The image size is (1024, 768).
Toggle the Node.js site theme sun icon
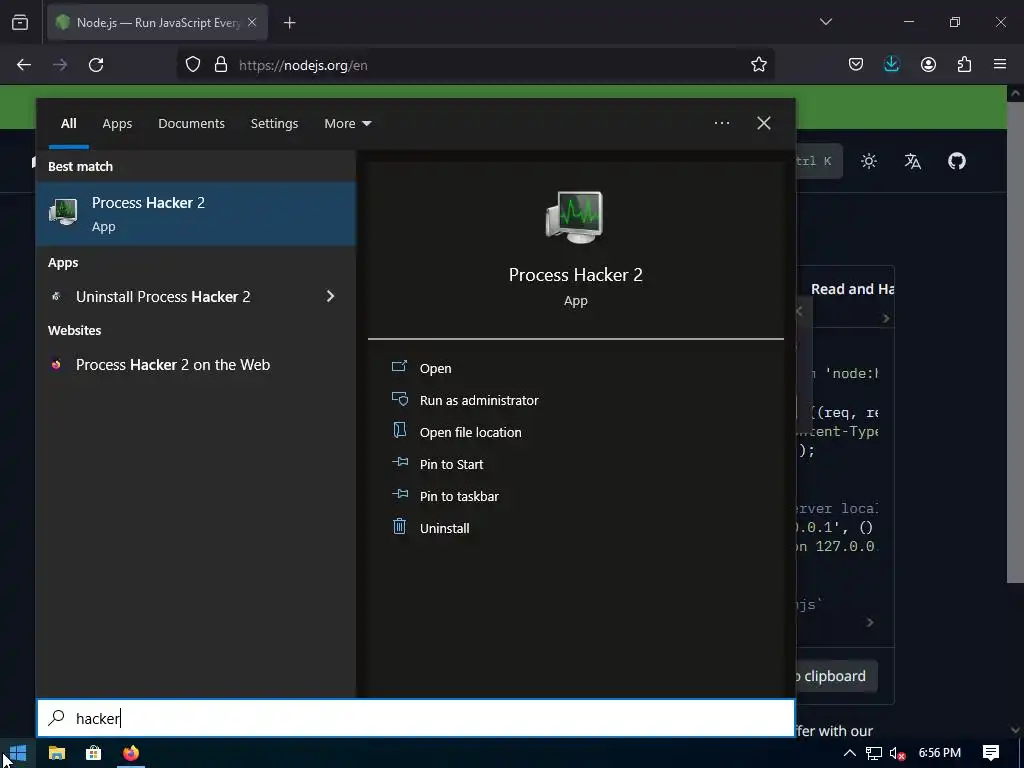click(869, 161)
